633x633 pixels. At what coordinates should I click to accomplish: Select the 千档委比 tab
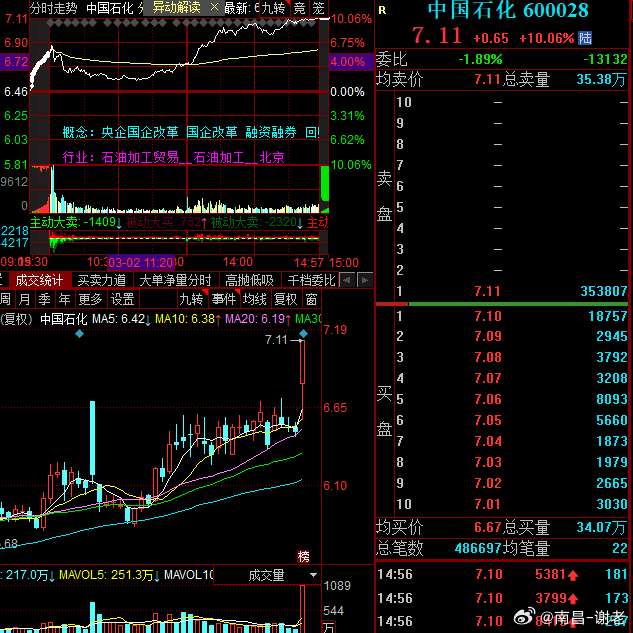[311, 280]
